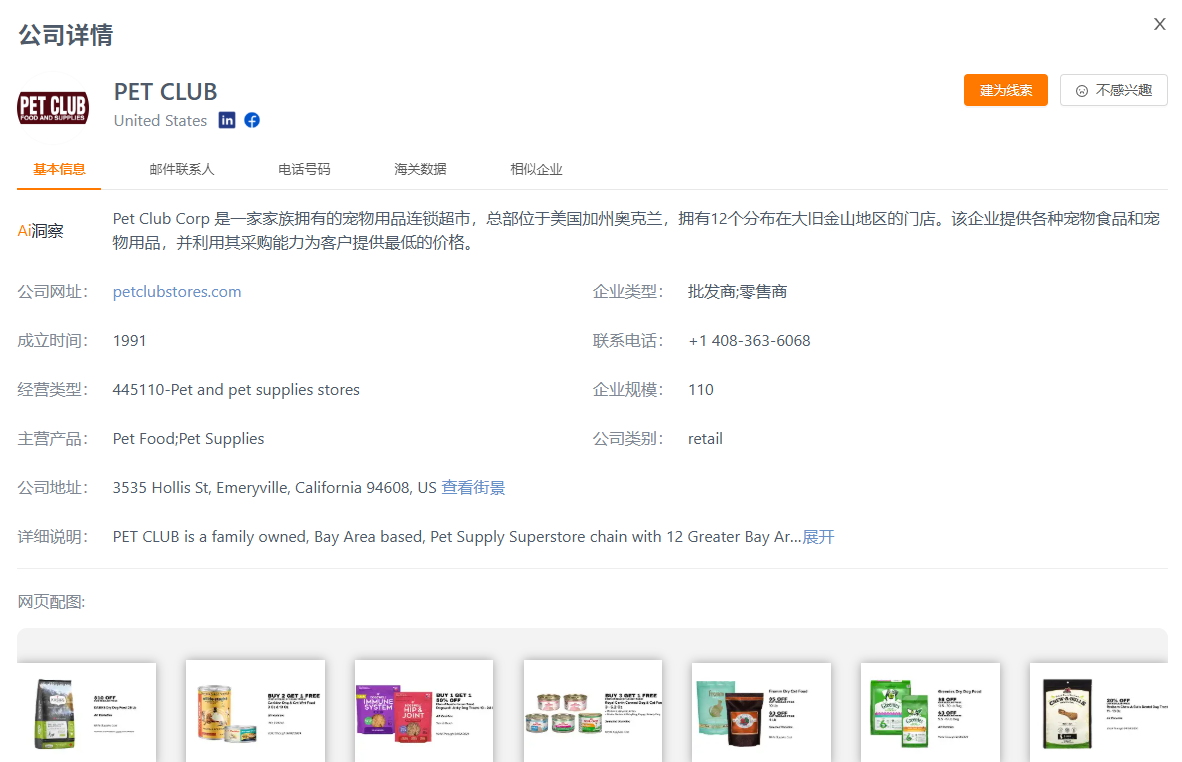Screen dimensions: 1182x762
Task: Open the Immune System Hip & Joint thumbnail
Action: click(424, 712)
